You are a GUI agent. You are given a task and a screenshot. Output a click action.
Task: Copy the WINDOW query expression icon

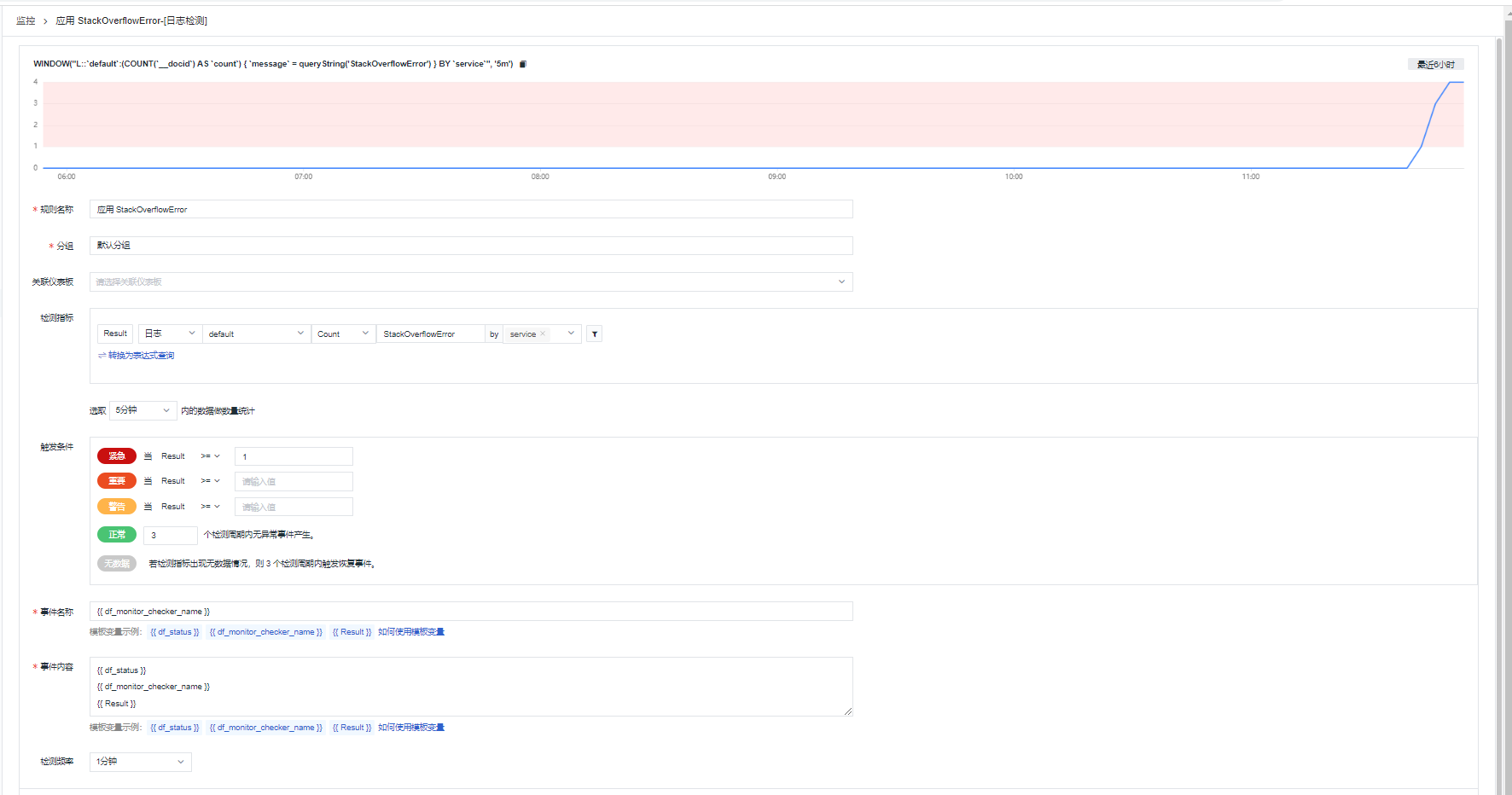(523, 64)
